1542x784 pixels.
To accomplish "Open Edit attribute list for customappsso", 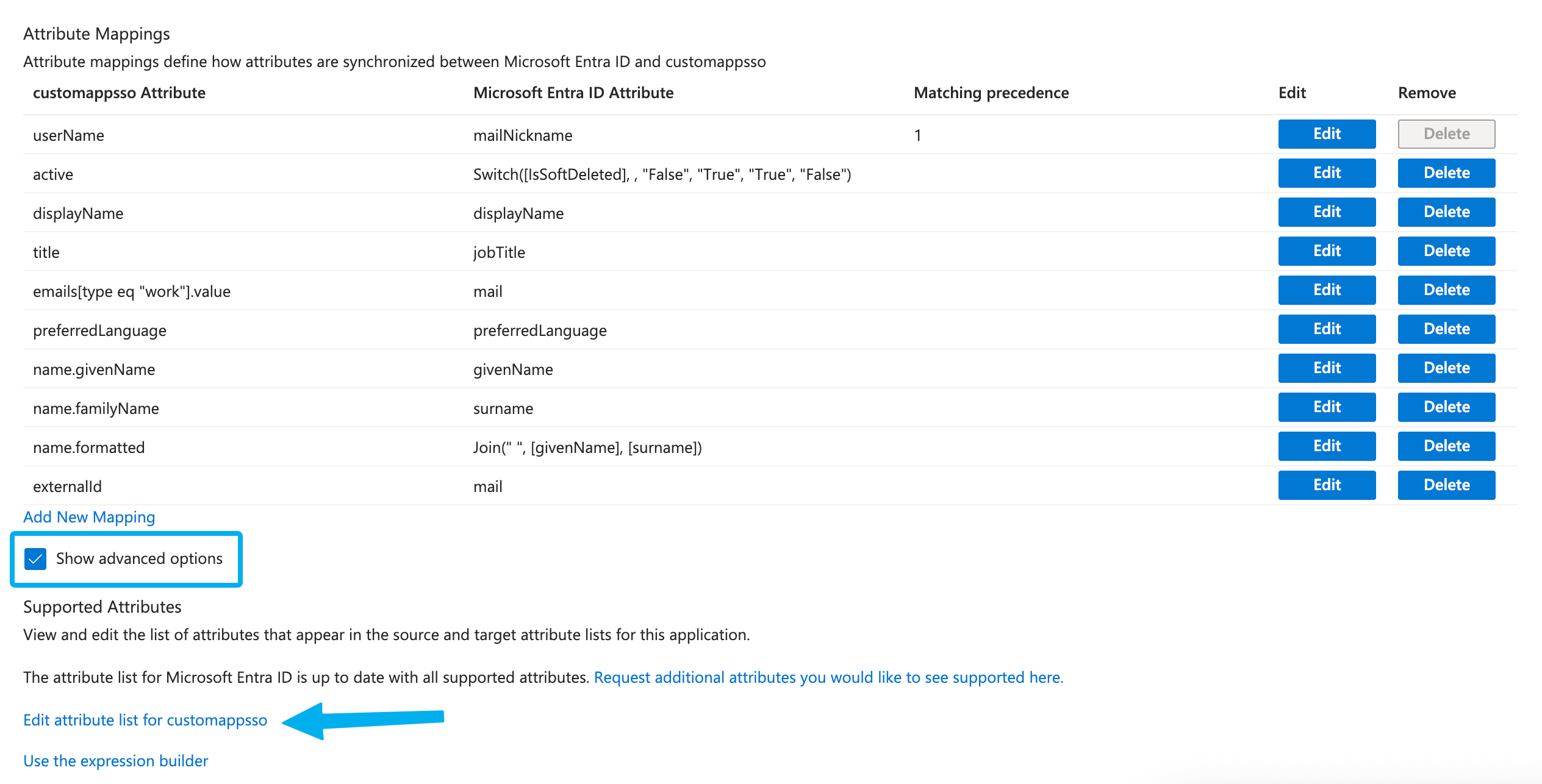I will [x=145, y=720].
